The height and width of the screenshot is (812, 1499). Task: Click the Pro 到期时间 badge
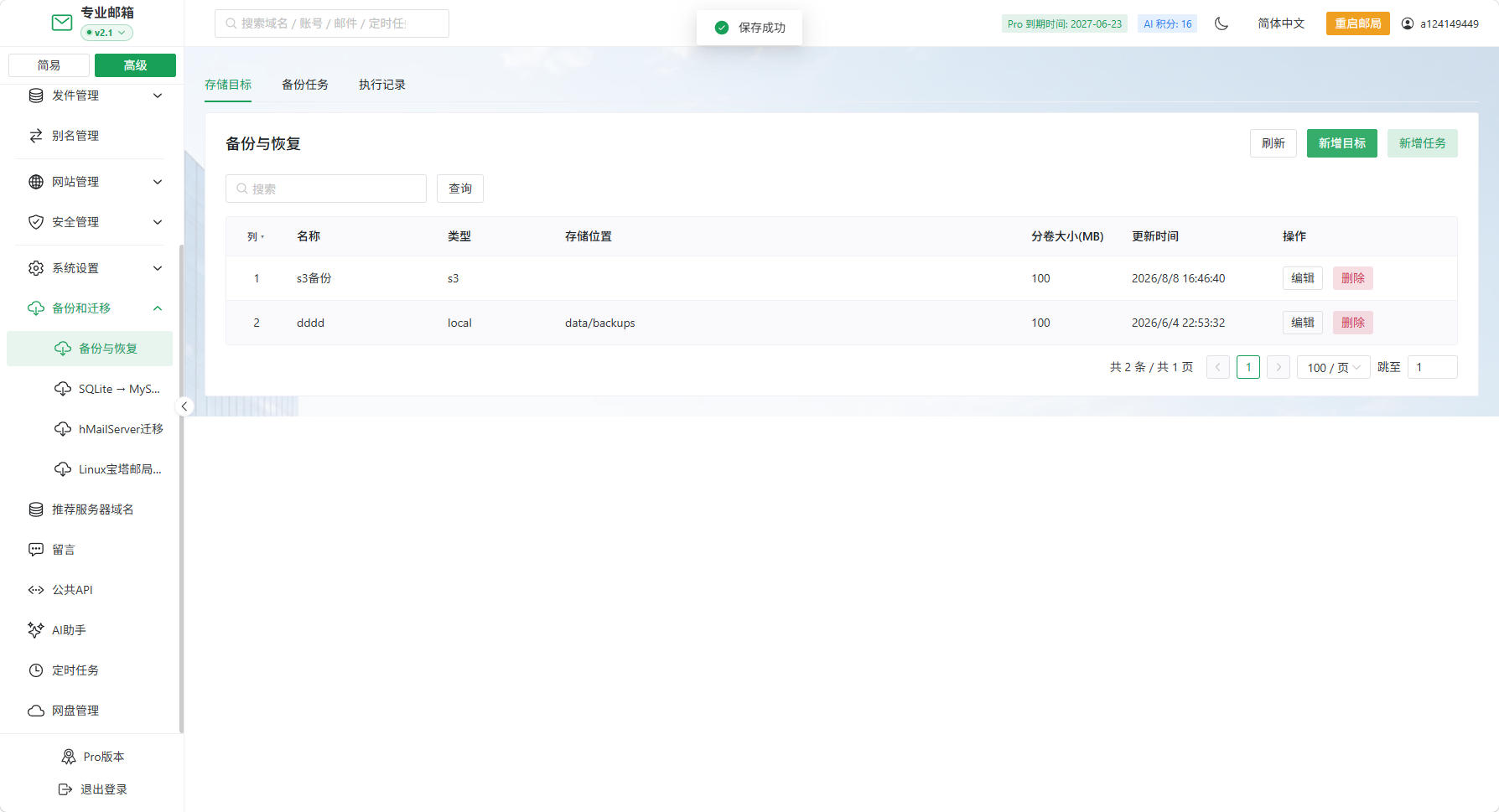pyautogui.click(x=1065, y=23)
